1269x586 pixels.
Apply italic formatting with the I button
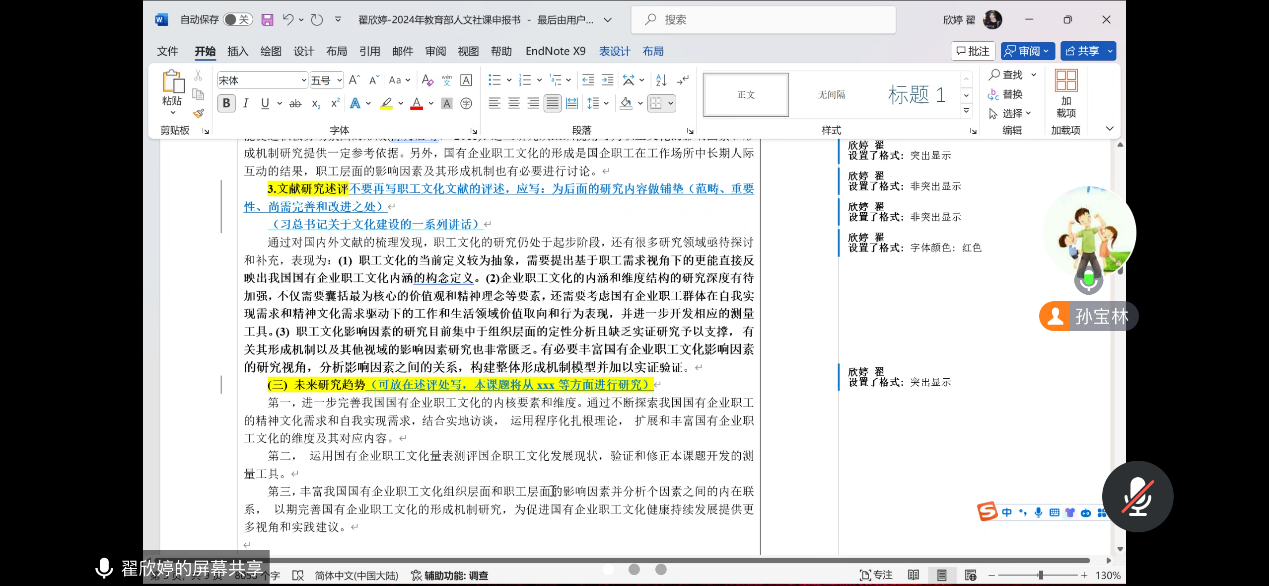click(247, 103)
